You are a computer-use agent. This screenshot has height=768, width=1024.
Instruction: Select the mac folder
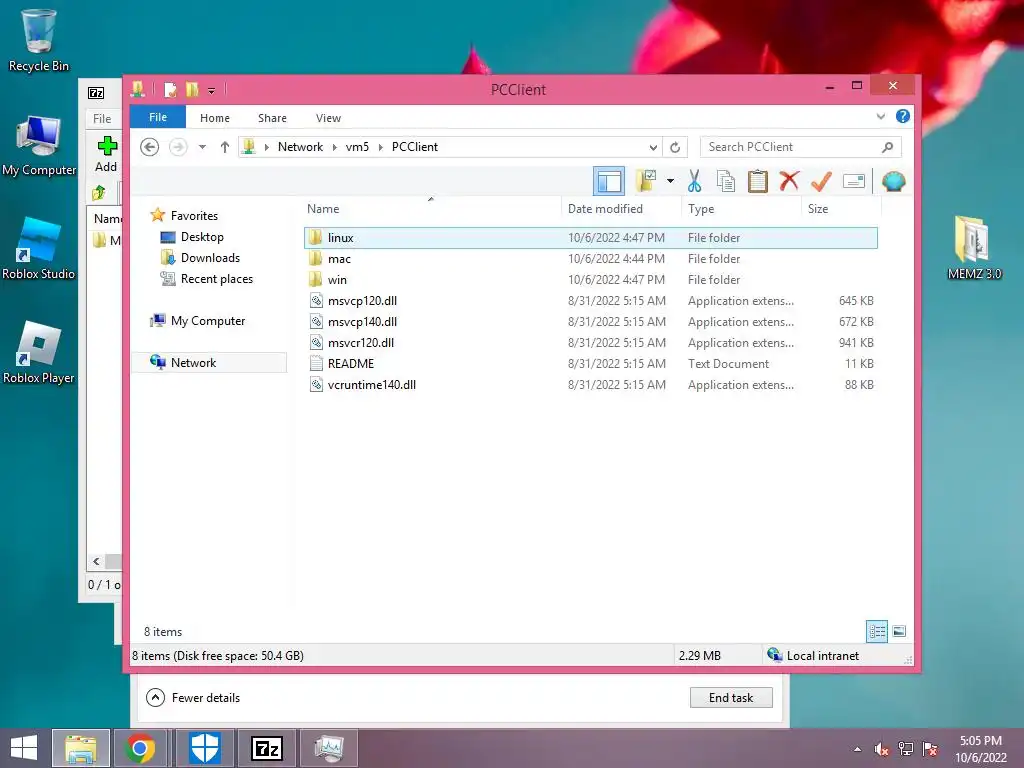[x=590, y=259]
